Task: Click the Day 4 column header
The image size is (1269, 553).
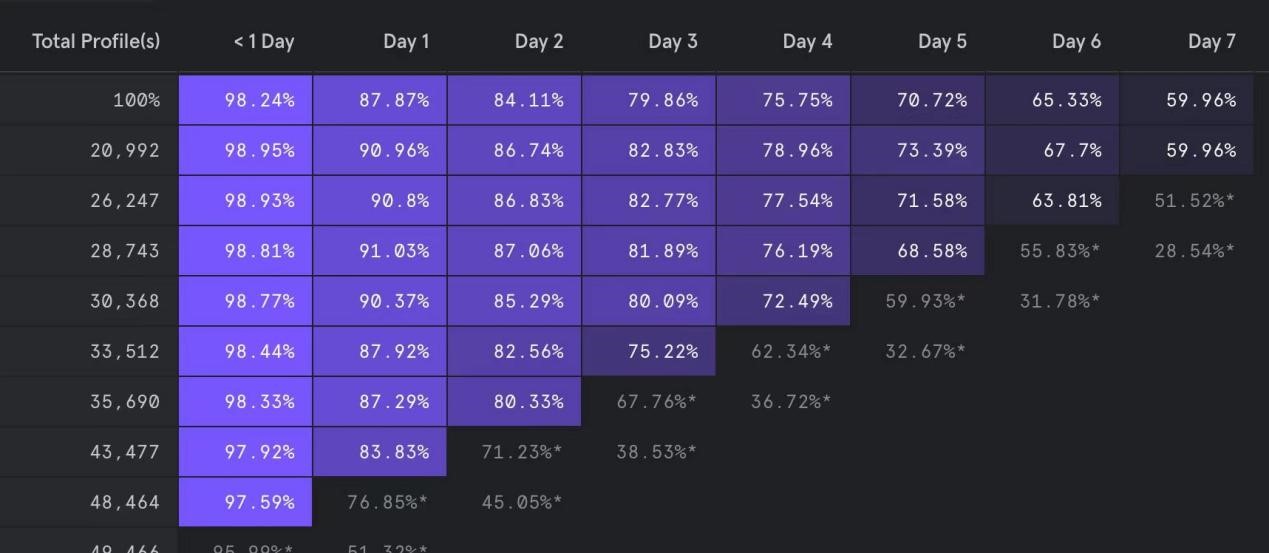Action: 807,41
